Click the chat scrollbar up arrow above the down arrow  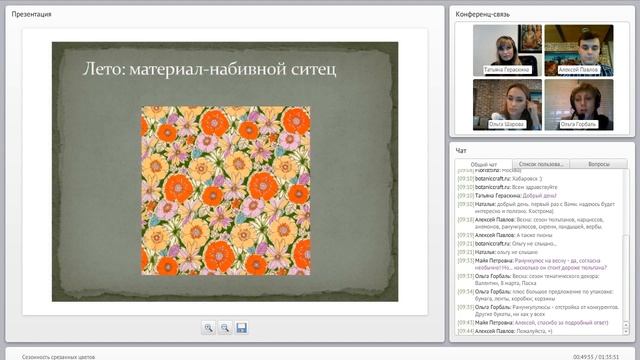tap(626, 325)
